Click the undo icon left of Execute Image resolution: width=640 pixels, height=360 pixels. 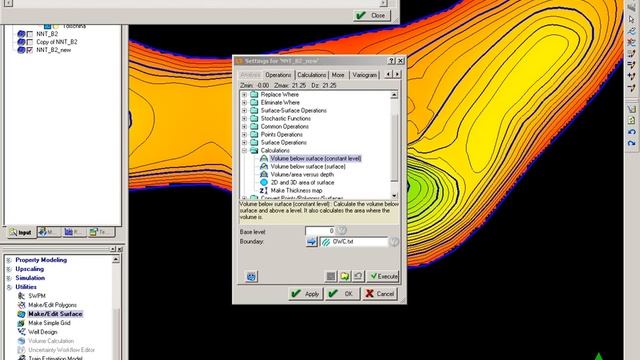[x=358, y=276]
